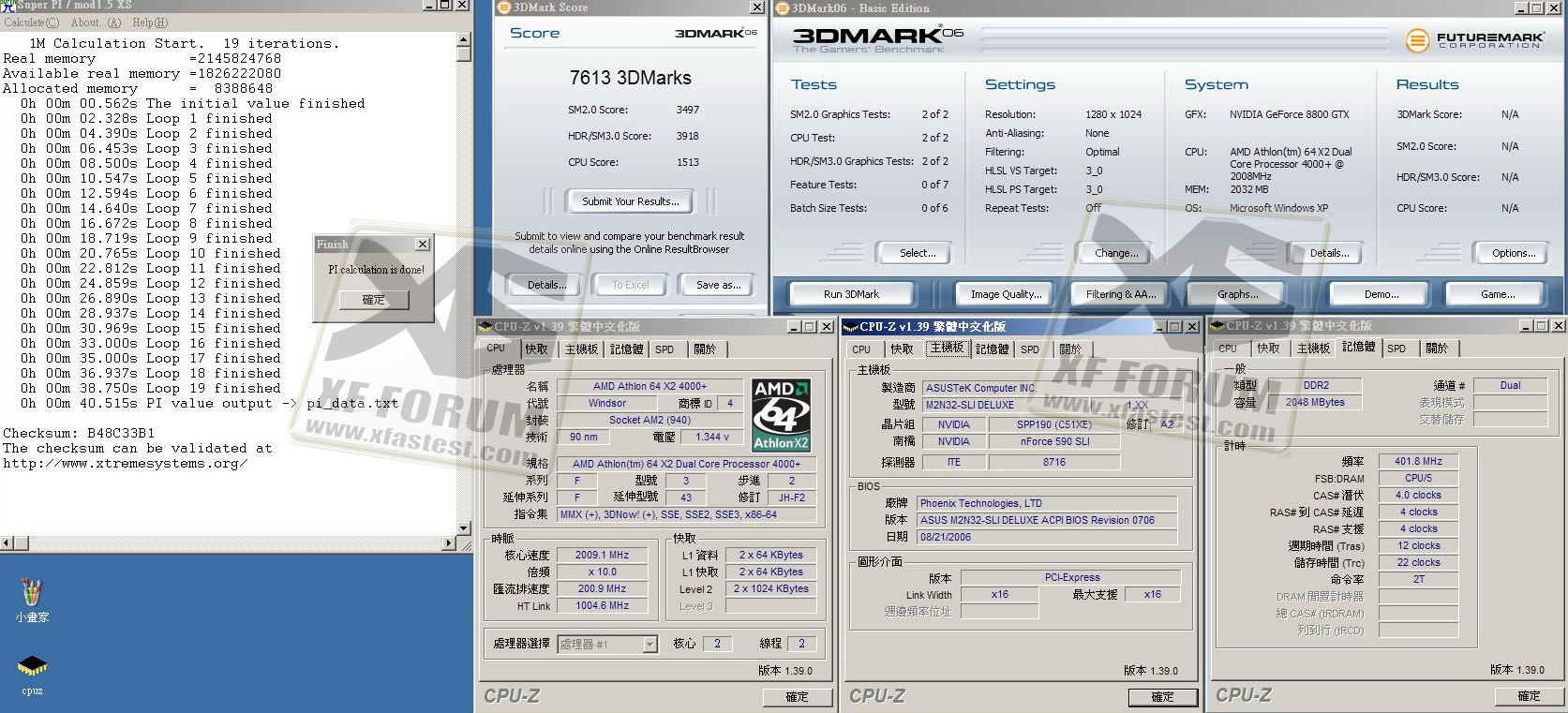
Task: Open Image Quality settings button
Action: 1006,294
